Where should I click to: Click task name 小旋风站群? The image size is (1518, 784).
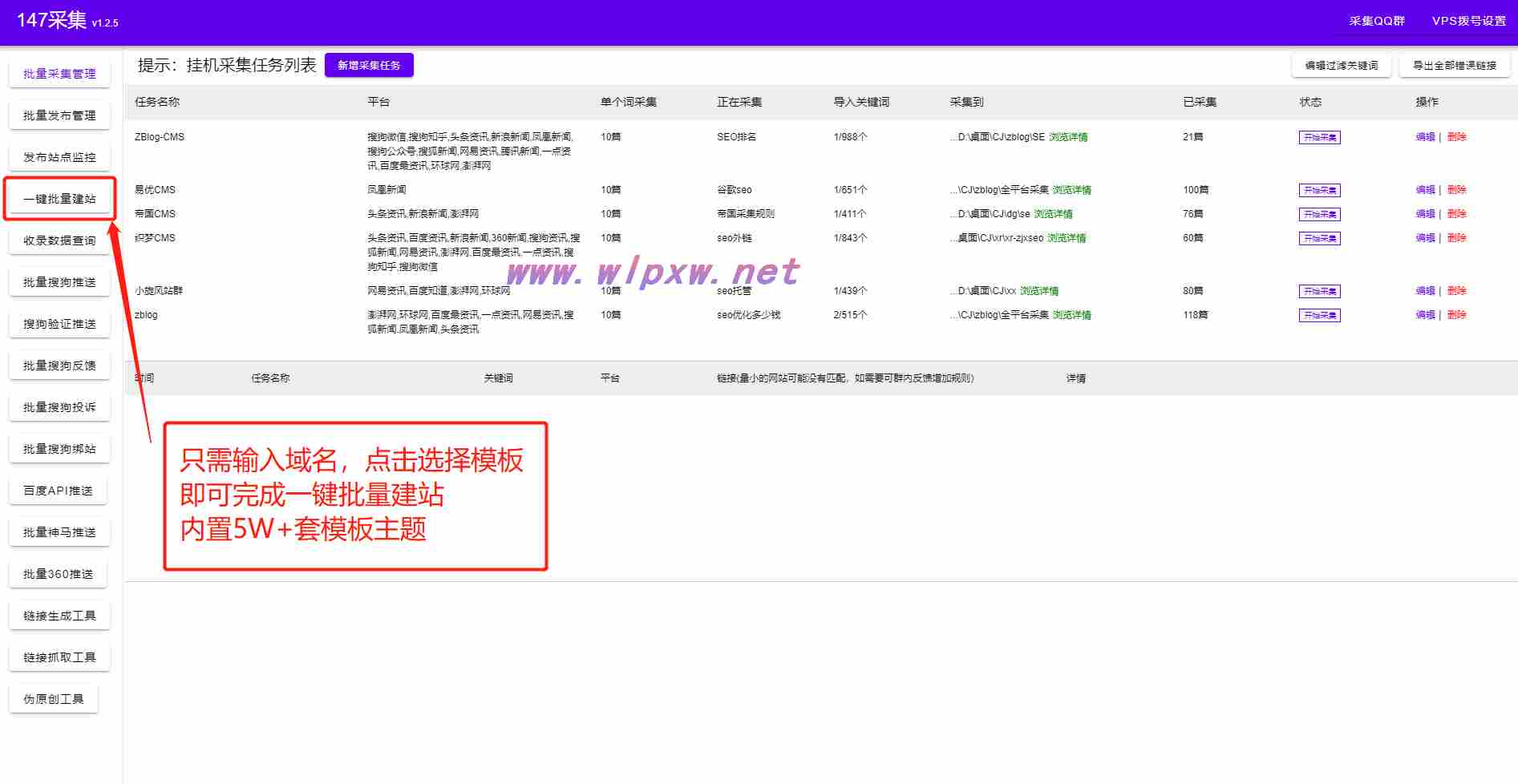click(x=159, y=291)
